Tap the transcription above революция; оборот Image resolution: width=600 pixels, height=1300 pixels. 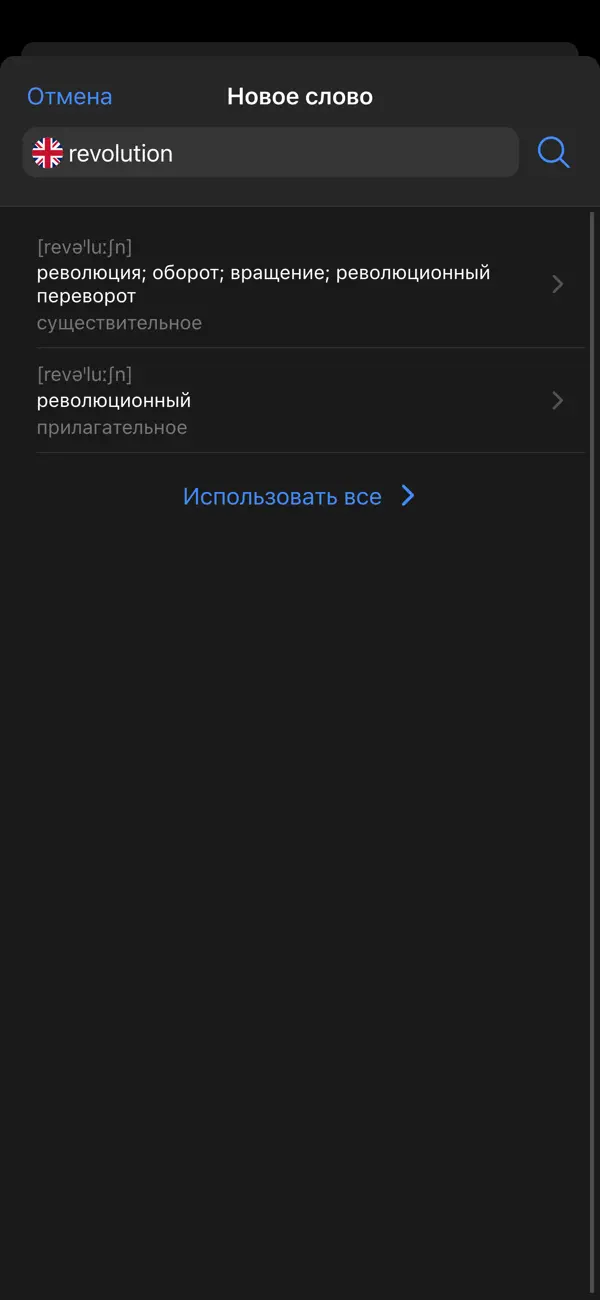pyautogui.click(x=84, y=247)
